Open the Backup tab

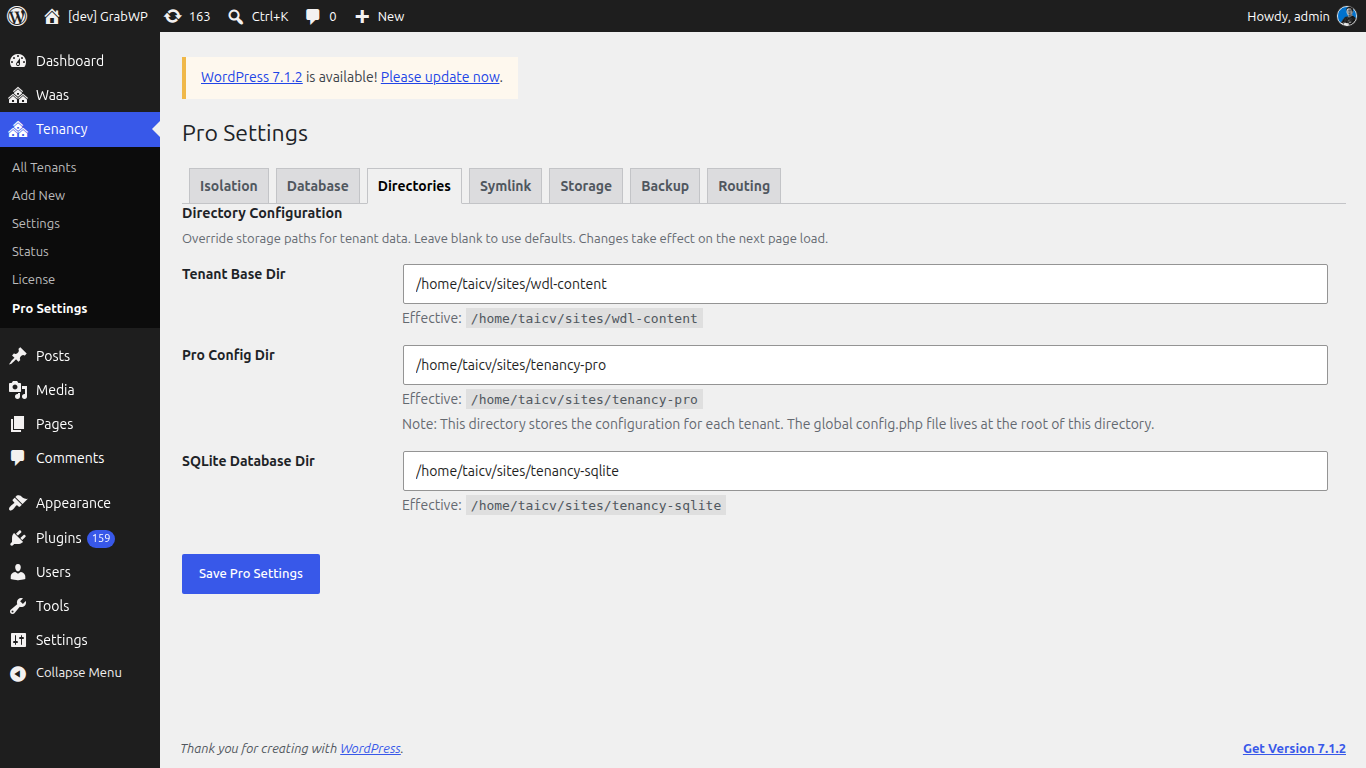tap(665, 186)
